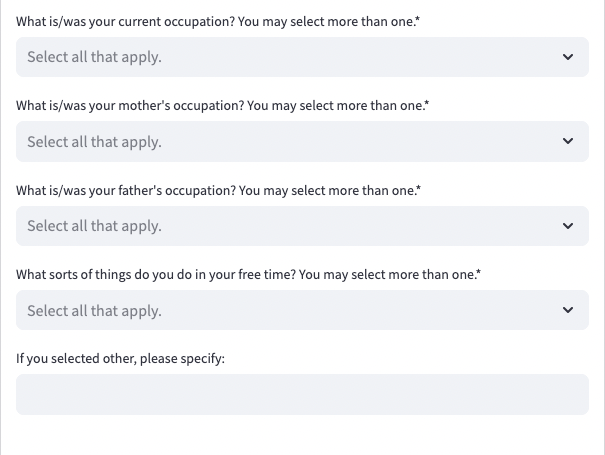Click 'Select all that apply.' under free time question
Screen dimensions: 605x455
click(x=94, y=311)
